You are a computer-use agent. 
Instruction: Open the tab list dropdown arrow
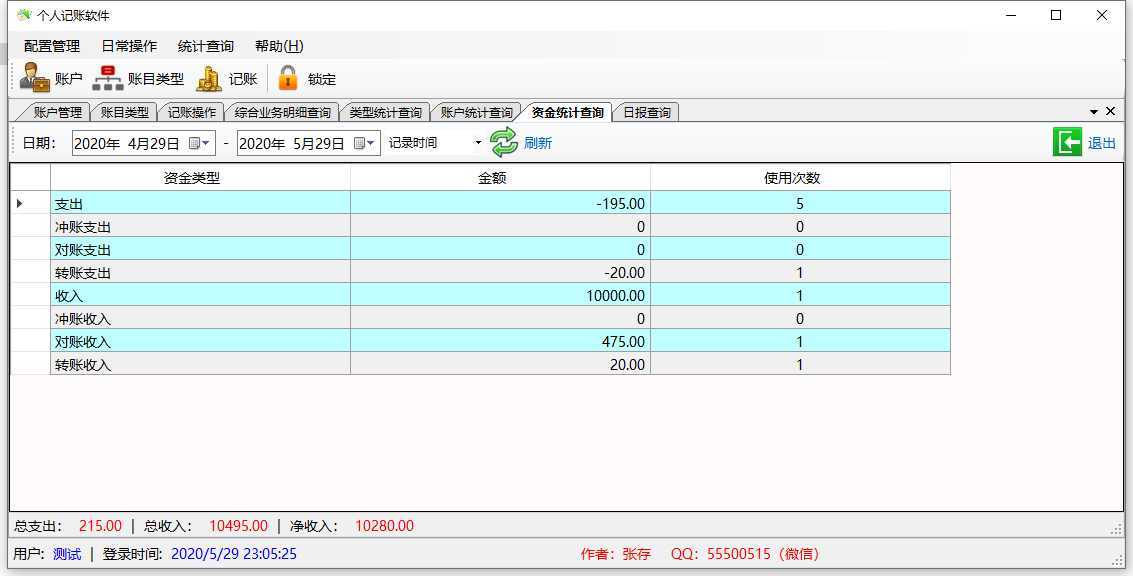(x=1094, y=111)
